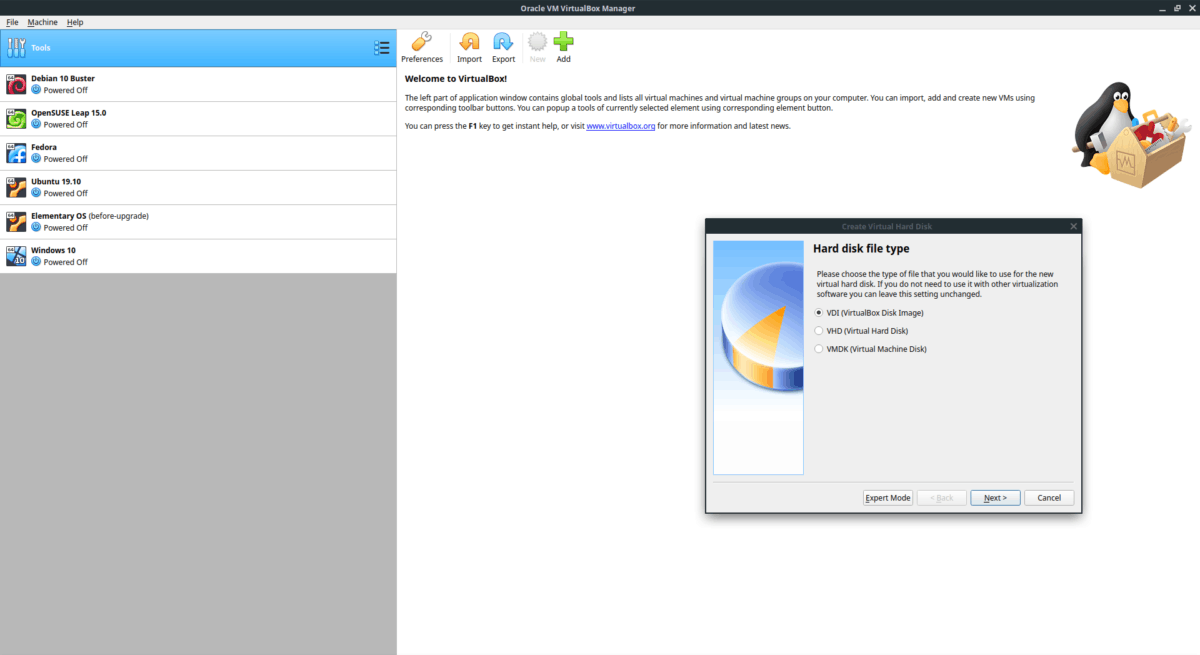Open the Help menu
Screen dimensions: 1200x655
(x=74, y=21)
